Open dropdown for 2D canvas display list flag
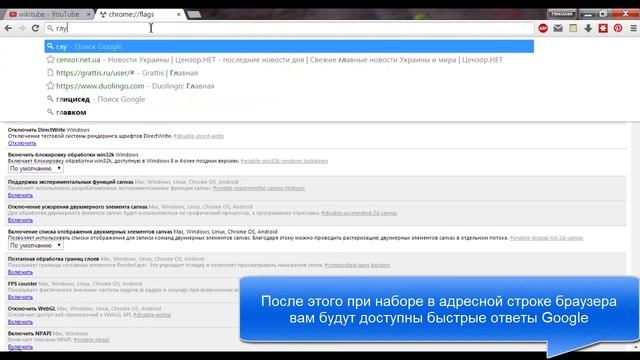640x360 pixels. [36, 245]
